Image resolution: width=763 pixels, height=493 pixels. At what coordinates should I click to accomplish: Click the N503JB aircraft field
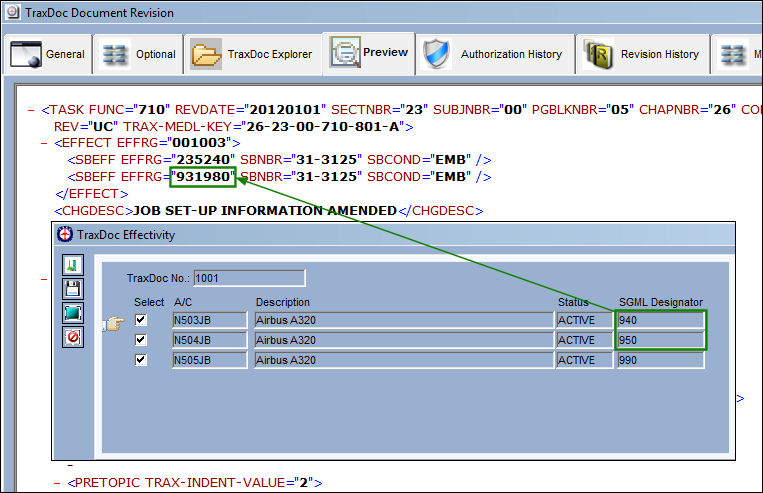coord(210,320)
